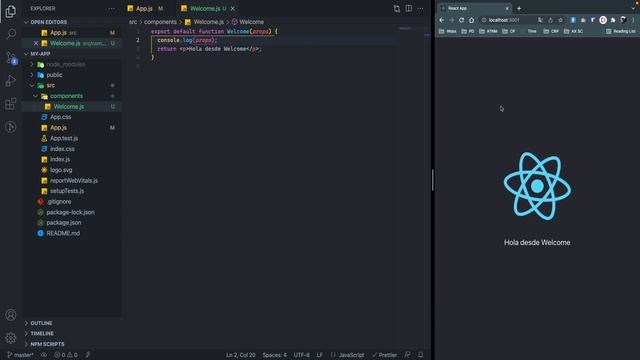Expand the NPM SCRIPTS section

click(71, 344)
